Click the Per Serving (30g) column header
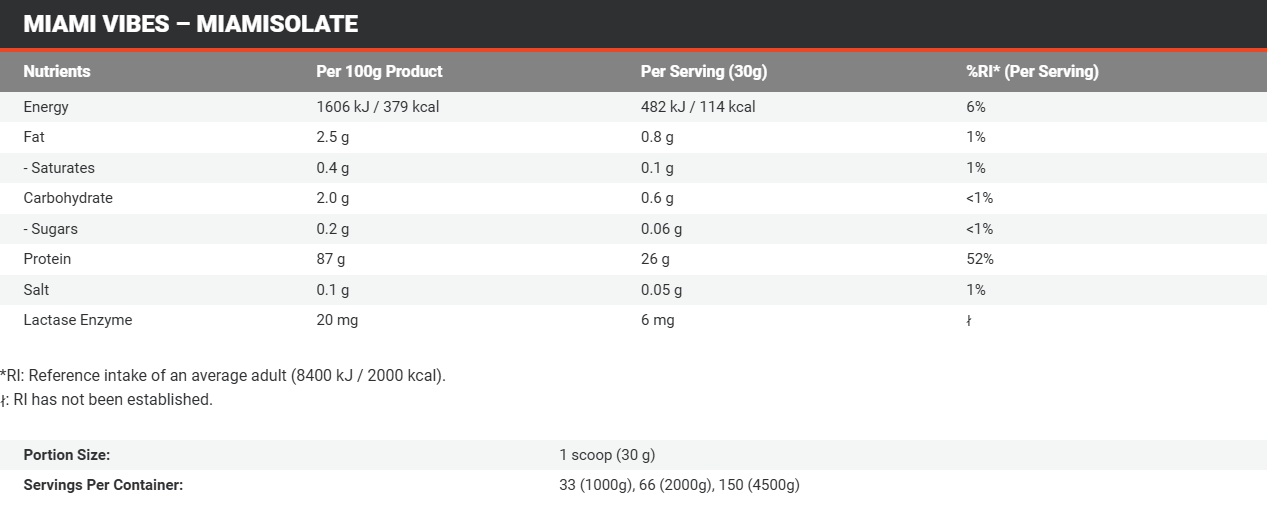 click(x=703, y=72)
